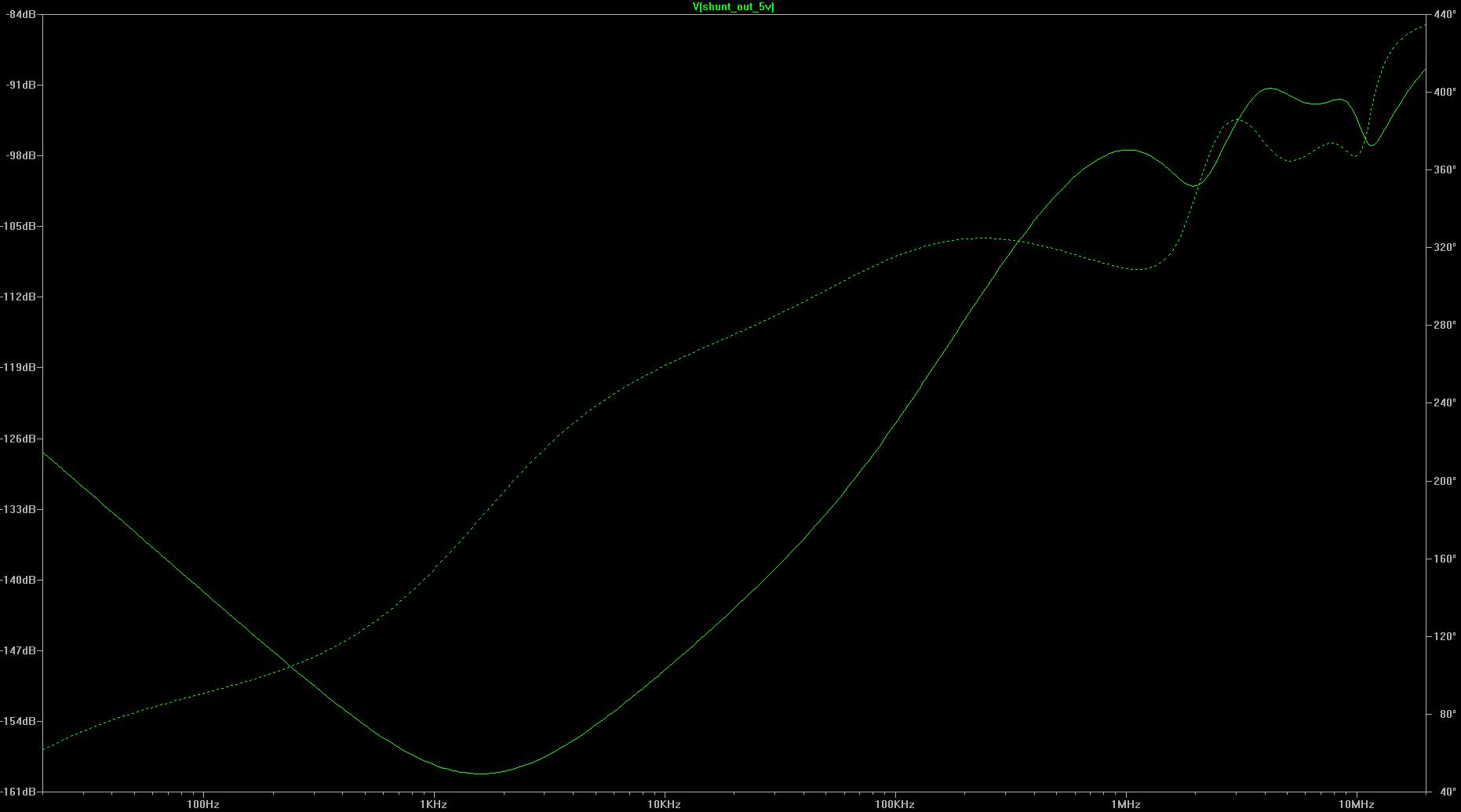
Task: Click the 160° phase axis label
Action: 1445,559
